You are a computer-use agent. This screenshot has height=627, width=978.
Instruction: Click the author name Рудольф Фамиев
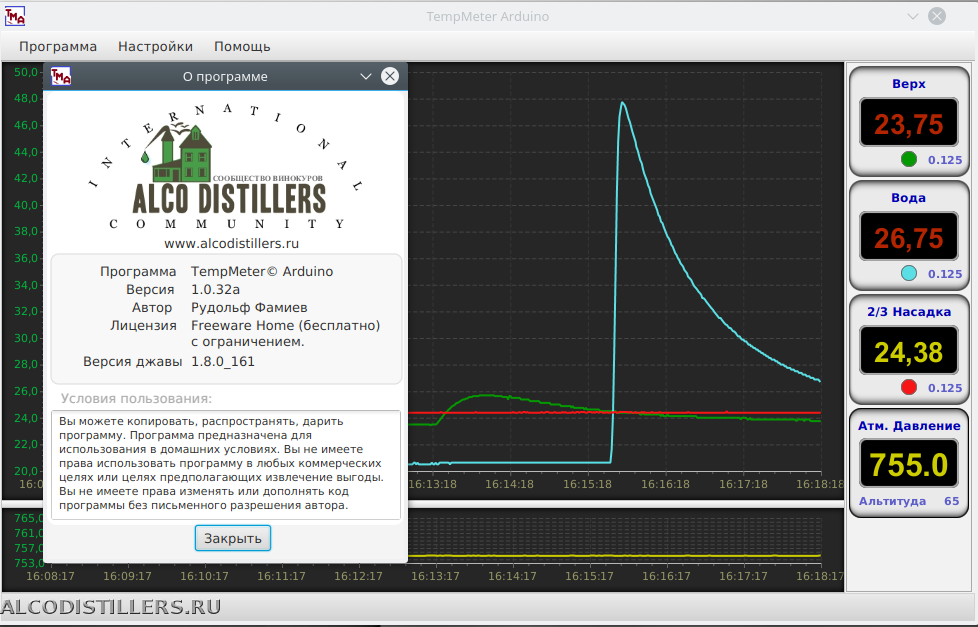pyautogui.click(x=249, y=308)
